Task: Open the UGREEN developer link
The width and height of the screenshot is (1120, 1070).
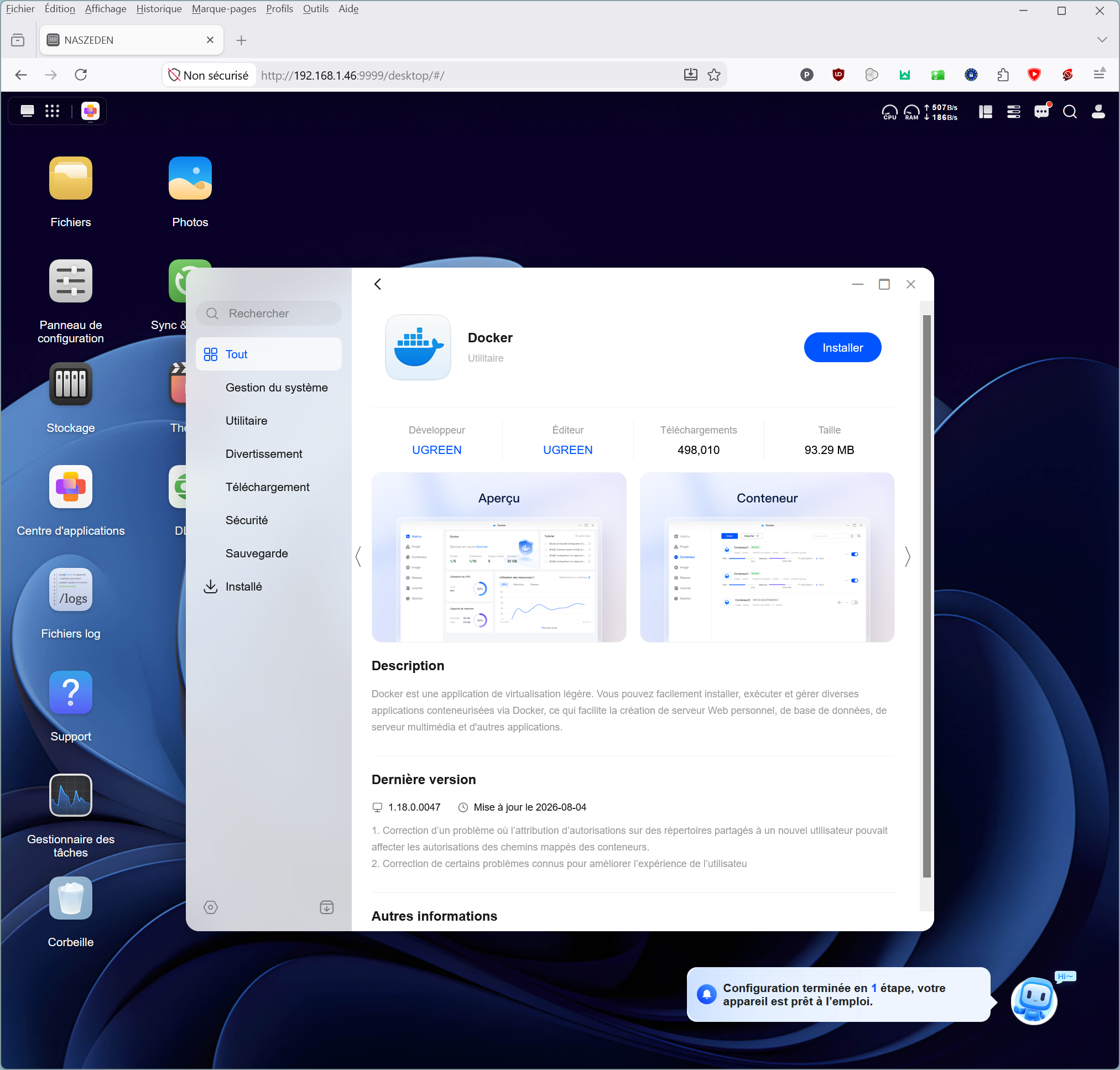Action: pos(436,450)
